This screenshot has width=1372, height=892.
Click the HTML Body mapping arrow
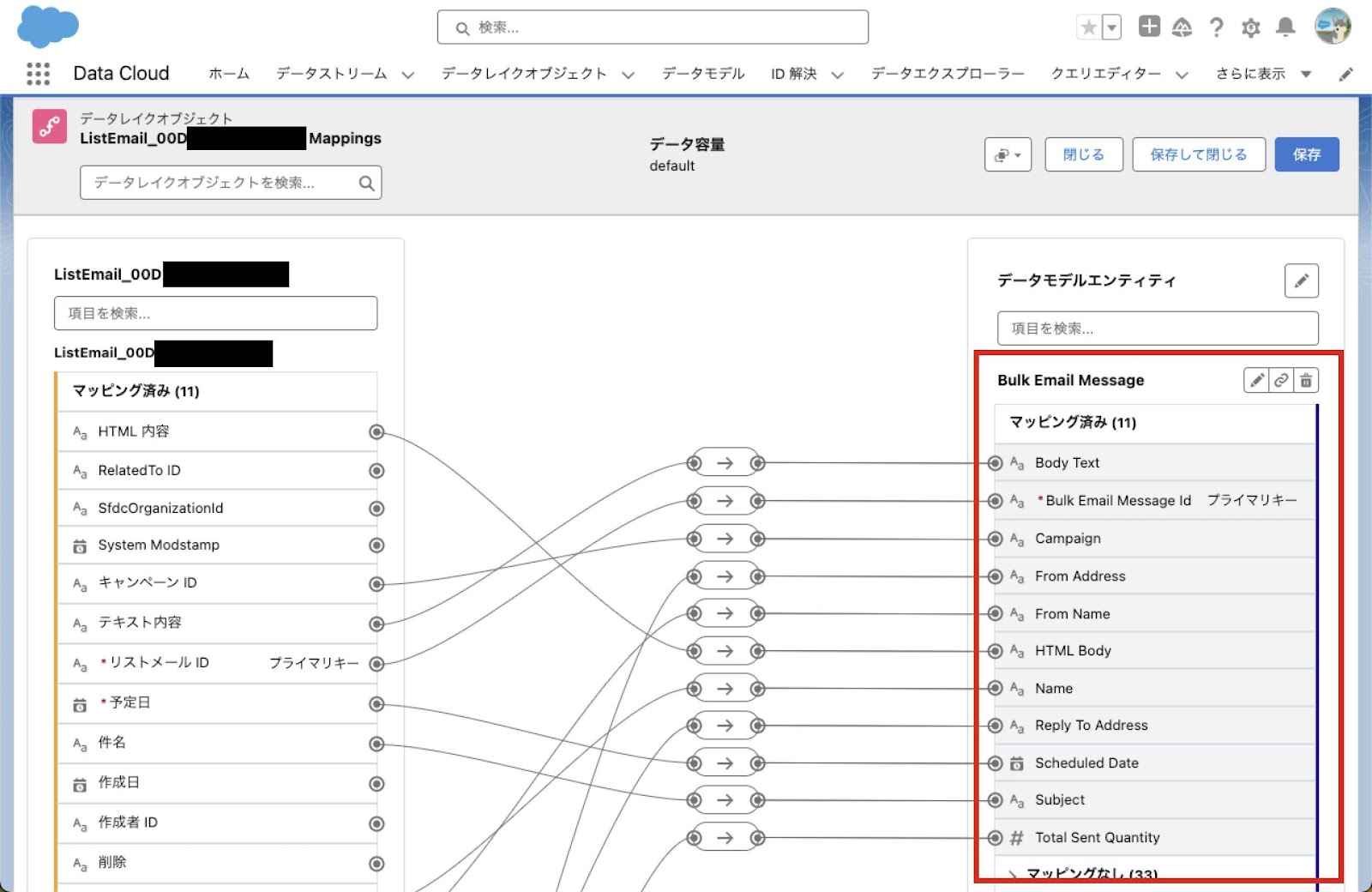click(725, 651)
